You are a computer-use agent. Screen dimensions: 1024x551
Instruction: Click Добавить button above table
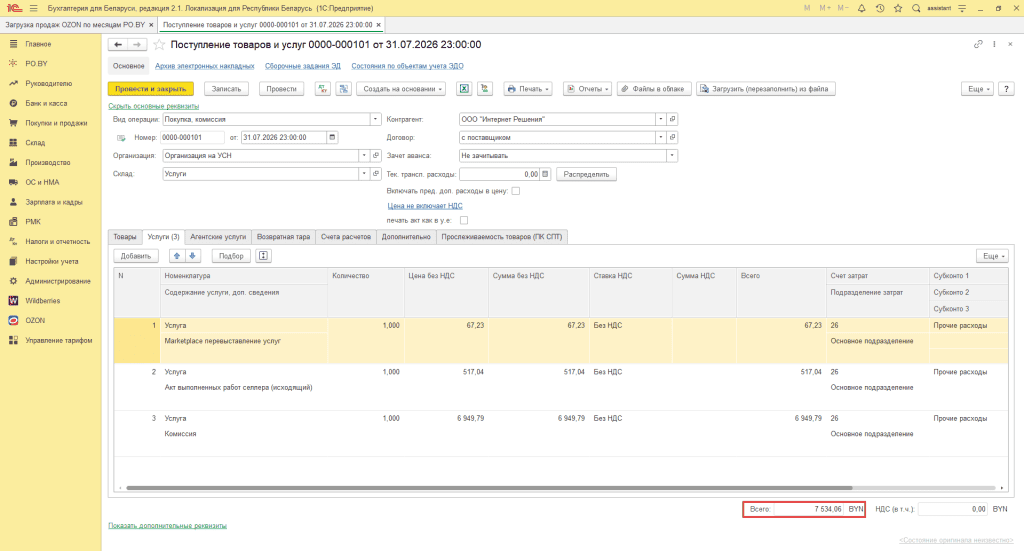136,256
